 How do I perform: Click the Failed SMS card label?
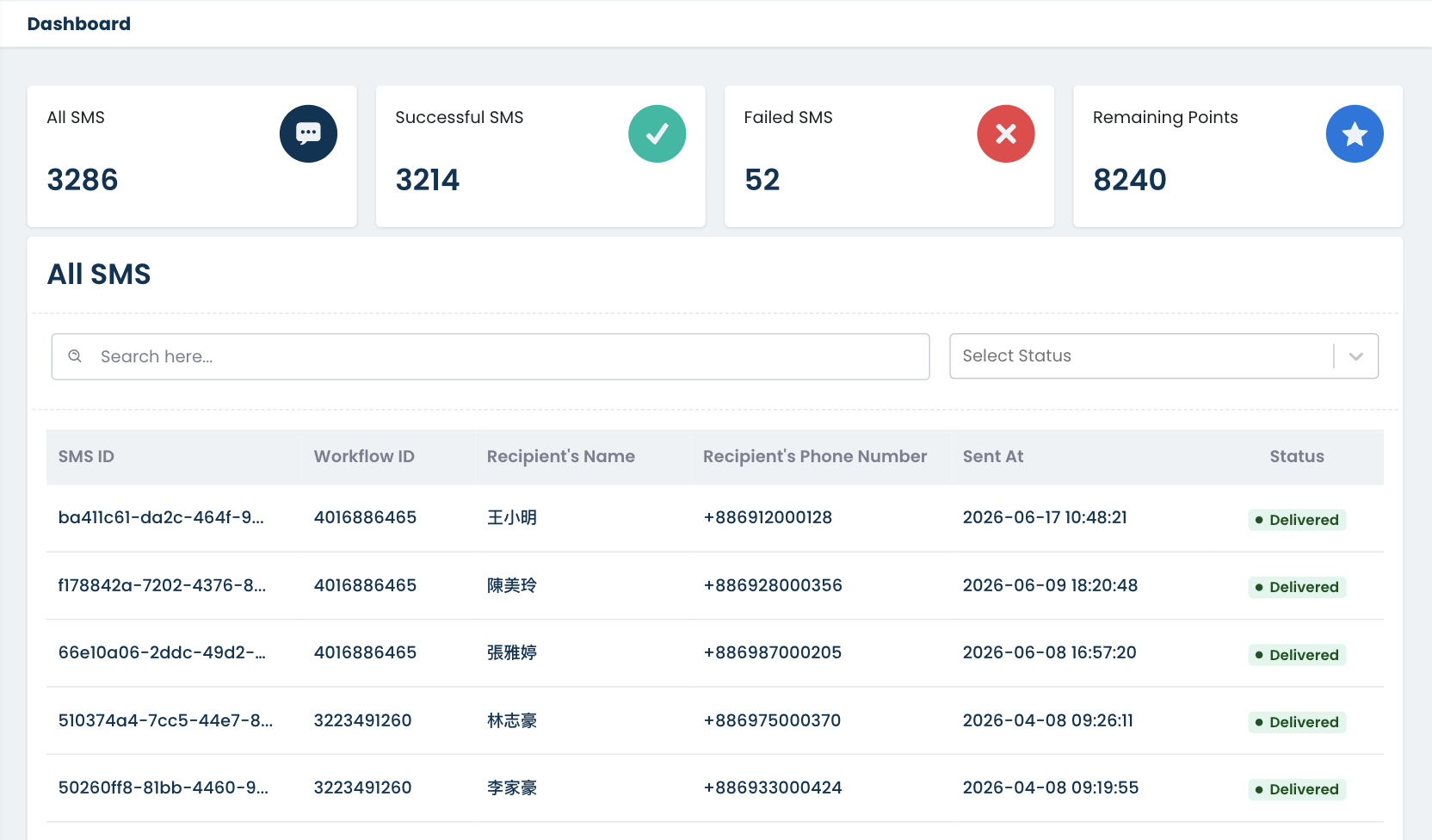787,118
